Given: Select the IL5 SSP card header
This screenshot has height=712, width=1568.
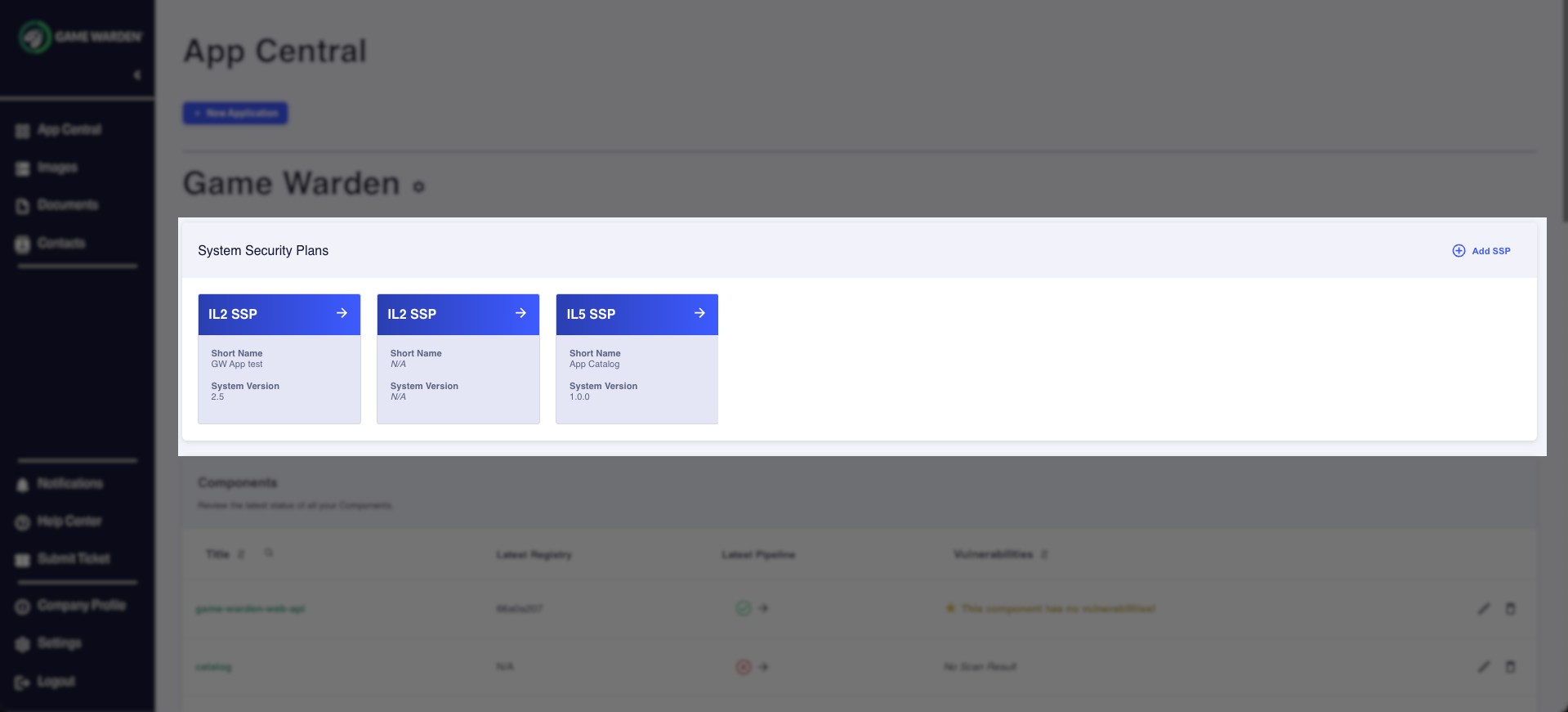Looking at the screenshot, I should [637, 315].
